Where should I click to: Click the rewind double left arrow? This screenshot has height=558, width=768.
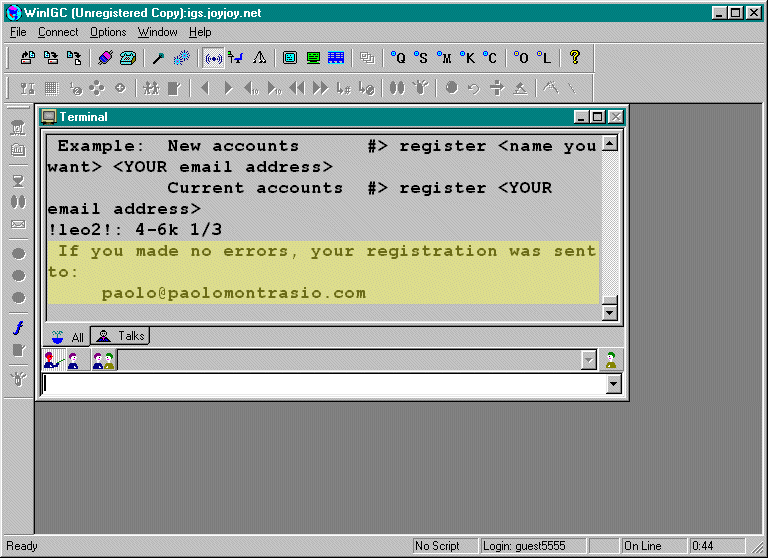click(297, 88)
